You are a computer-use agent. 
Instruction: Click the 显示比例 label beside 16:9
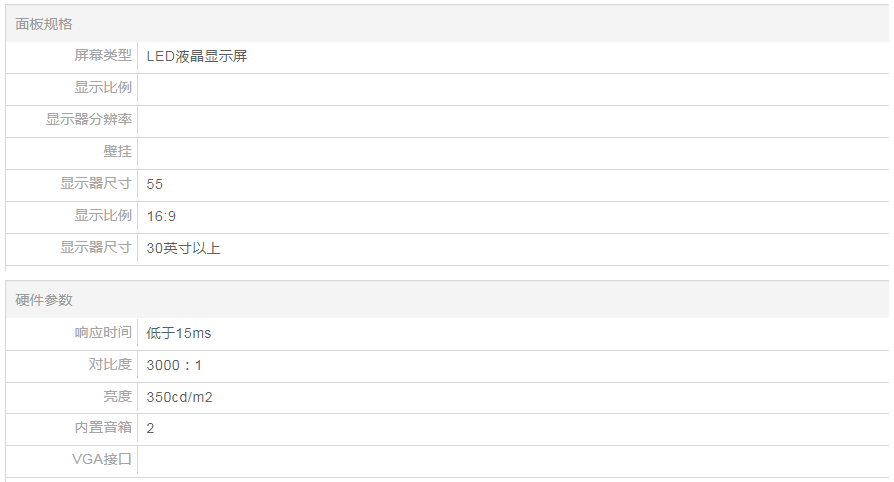[x=103, y=216]
